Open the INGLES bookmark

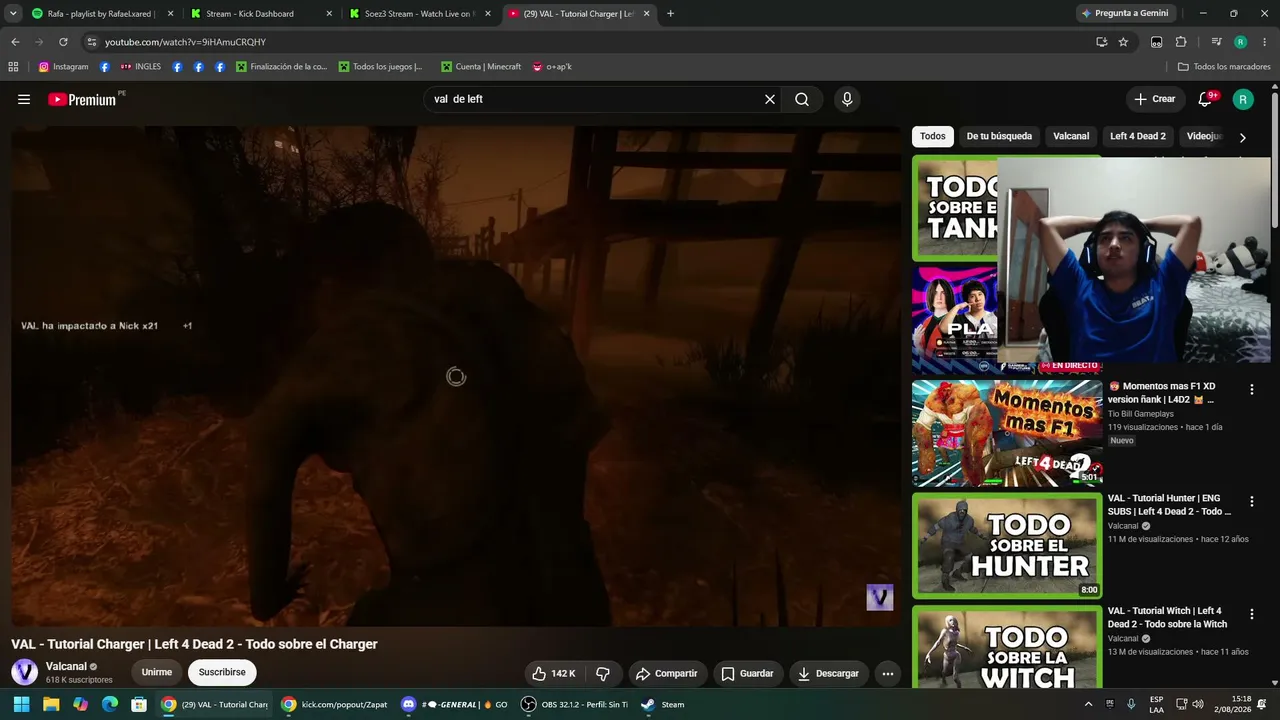point(141,67)
